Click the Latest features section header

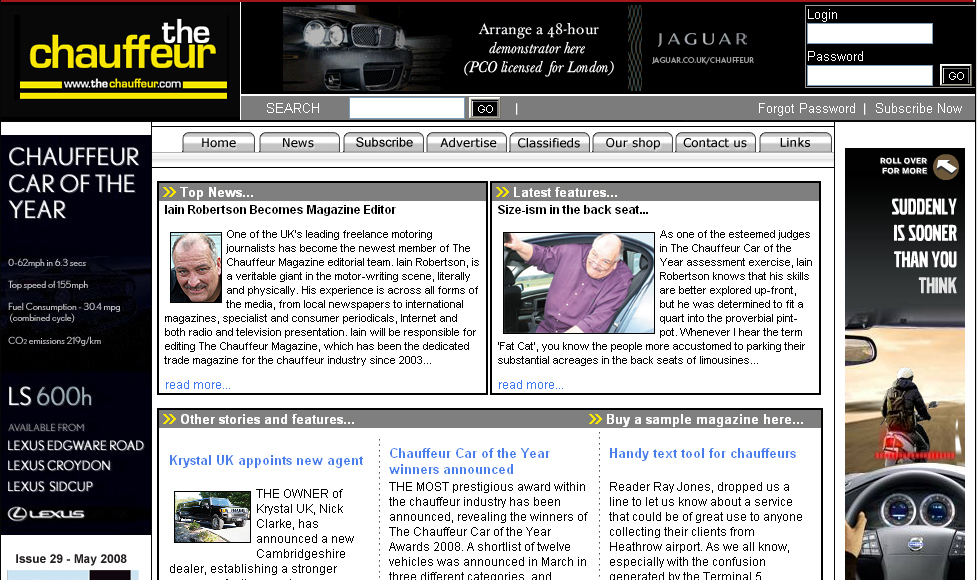click(x=655, y=192)
